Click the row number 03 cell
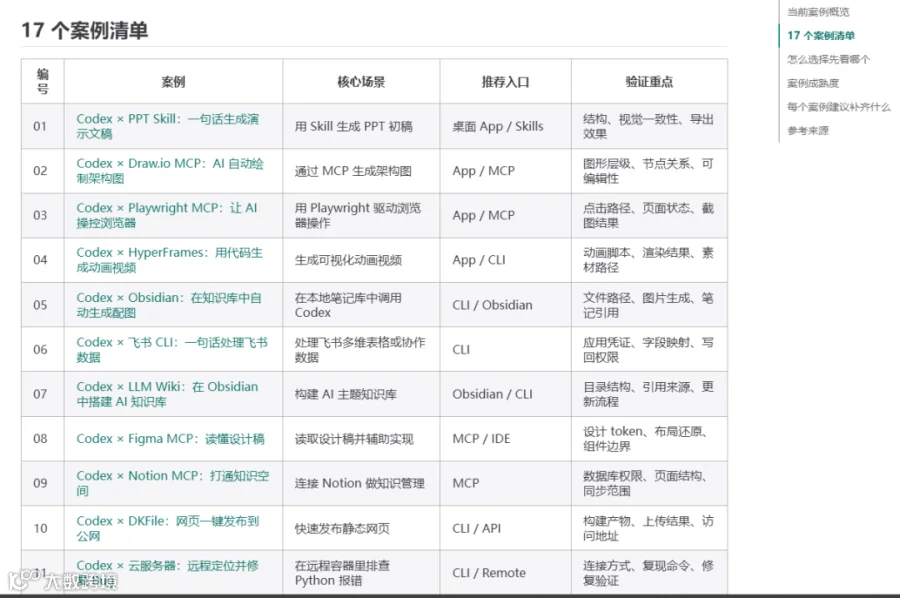The width and height of the screenshot is (900, 598). coord(42,215)
